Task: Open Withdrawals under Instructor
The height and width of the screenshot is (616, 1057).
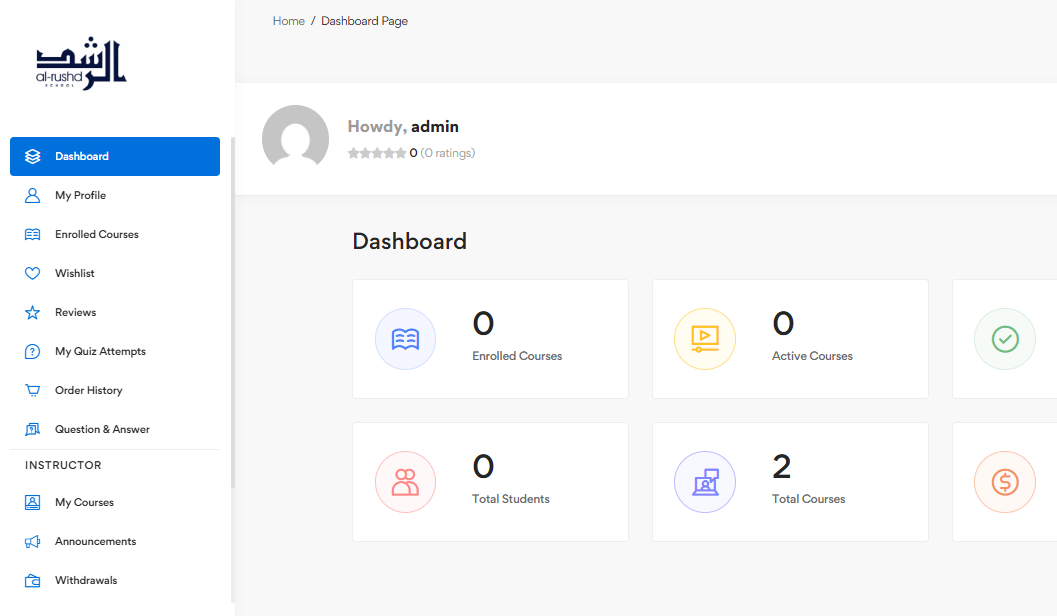Action: (115, 581)
